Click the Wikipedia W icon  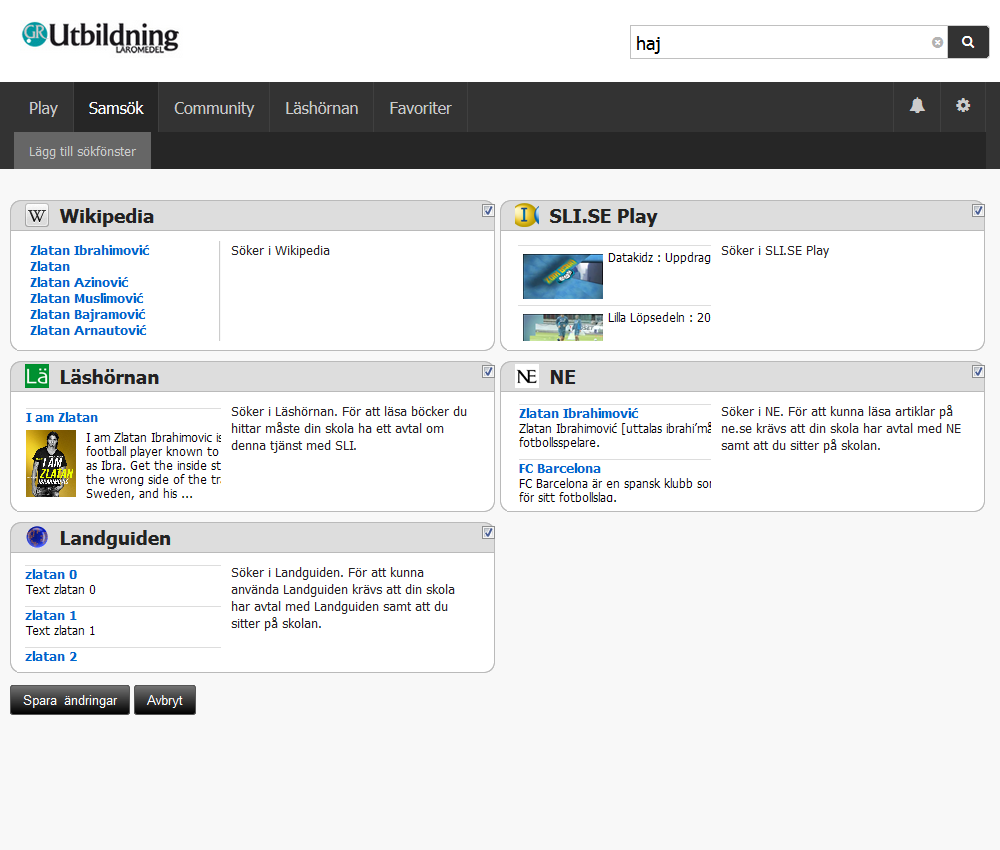[x=37, y=216]
